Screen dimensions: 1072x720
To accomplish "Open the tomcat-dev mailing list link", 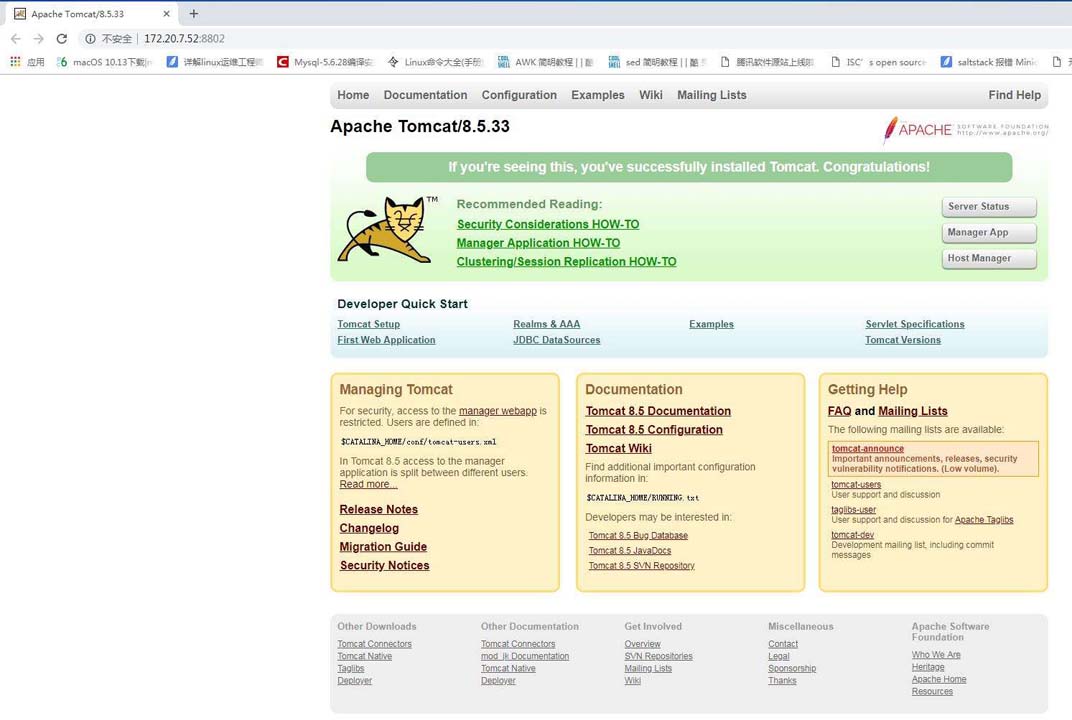I will (x=853, y=535).
